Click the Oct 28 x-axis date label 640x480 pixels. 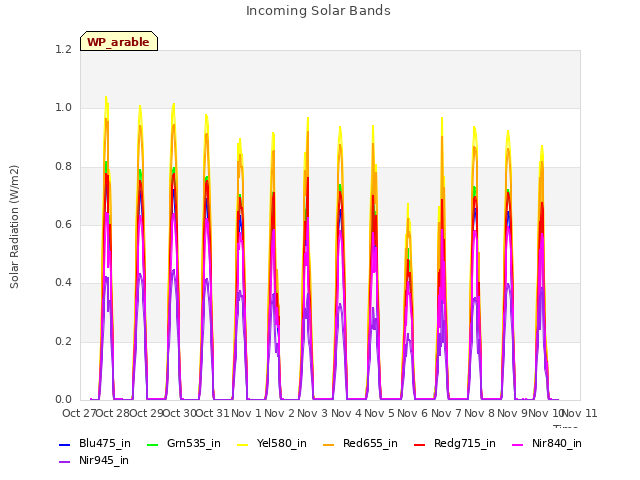click(113, 413)
